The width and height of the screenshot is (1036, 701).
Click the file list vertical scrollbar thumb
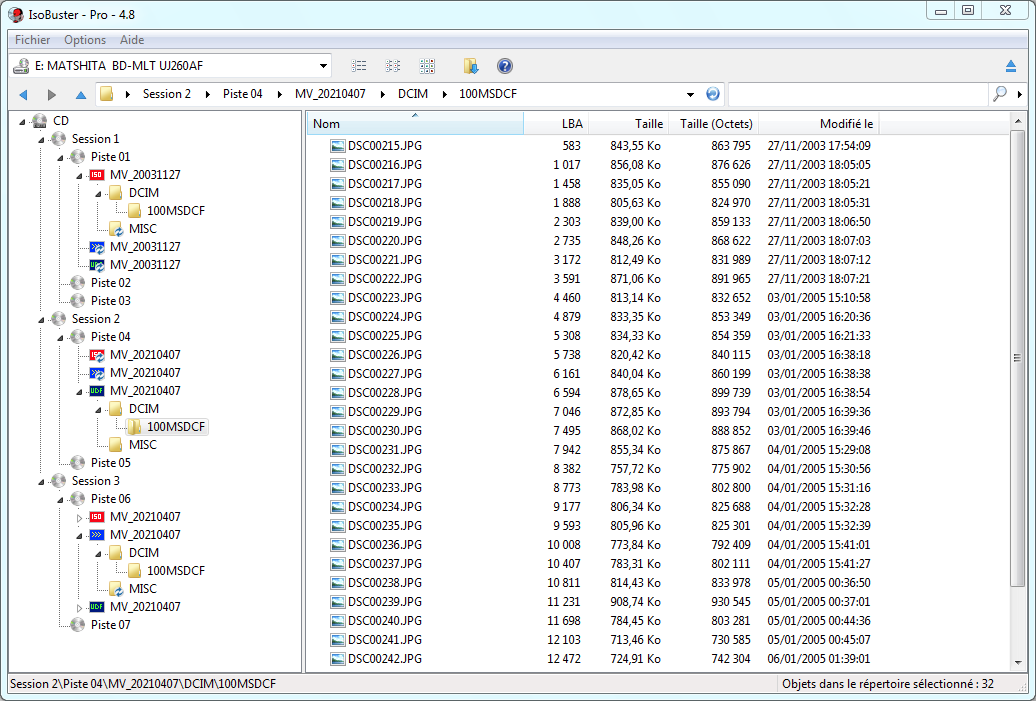[x=1018, y=357]
